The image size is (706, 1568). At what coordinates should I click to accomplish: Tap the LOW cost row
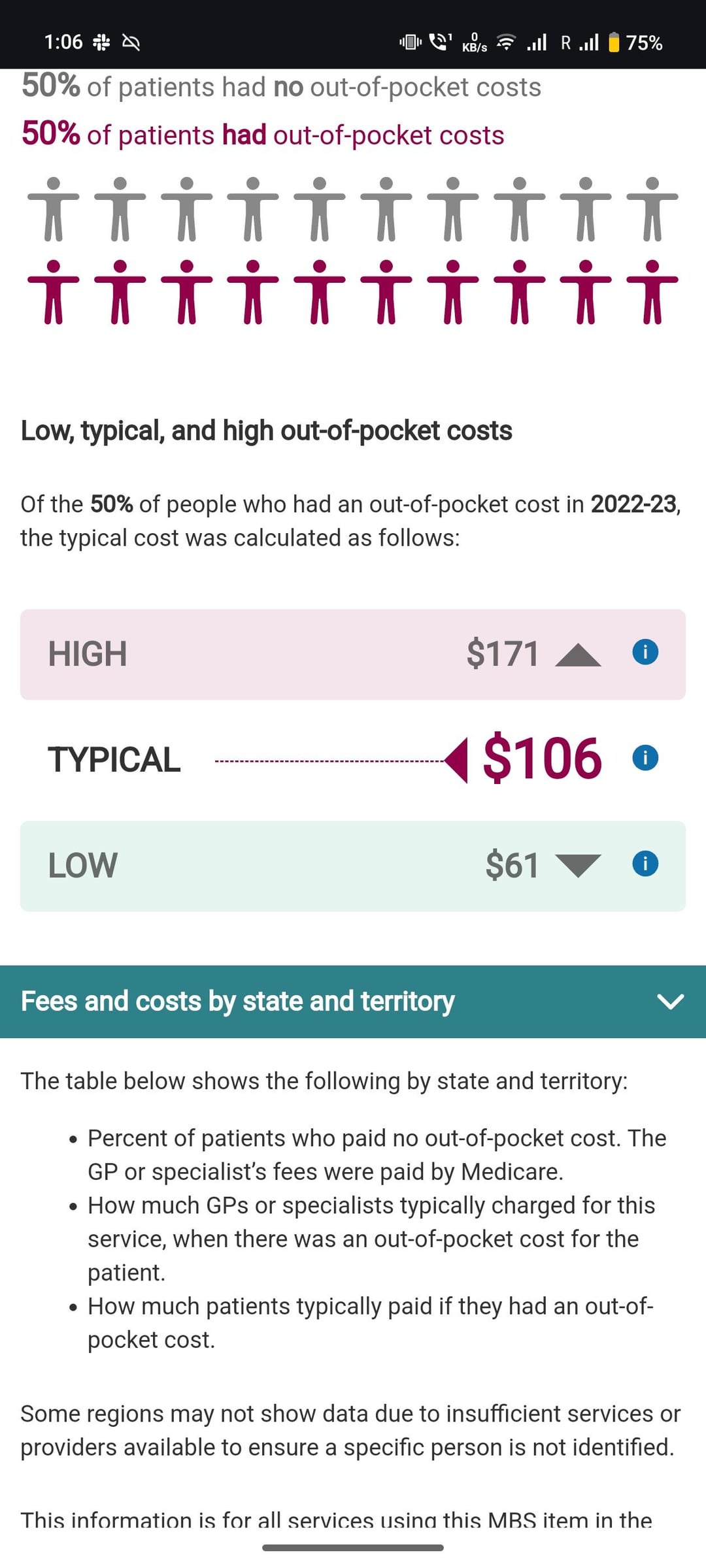point(261,866)
